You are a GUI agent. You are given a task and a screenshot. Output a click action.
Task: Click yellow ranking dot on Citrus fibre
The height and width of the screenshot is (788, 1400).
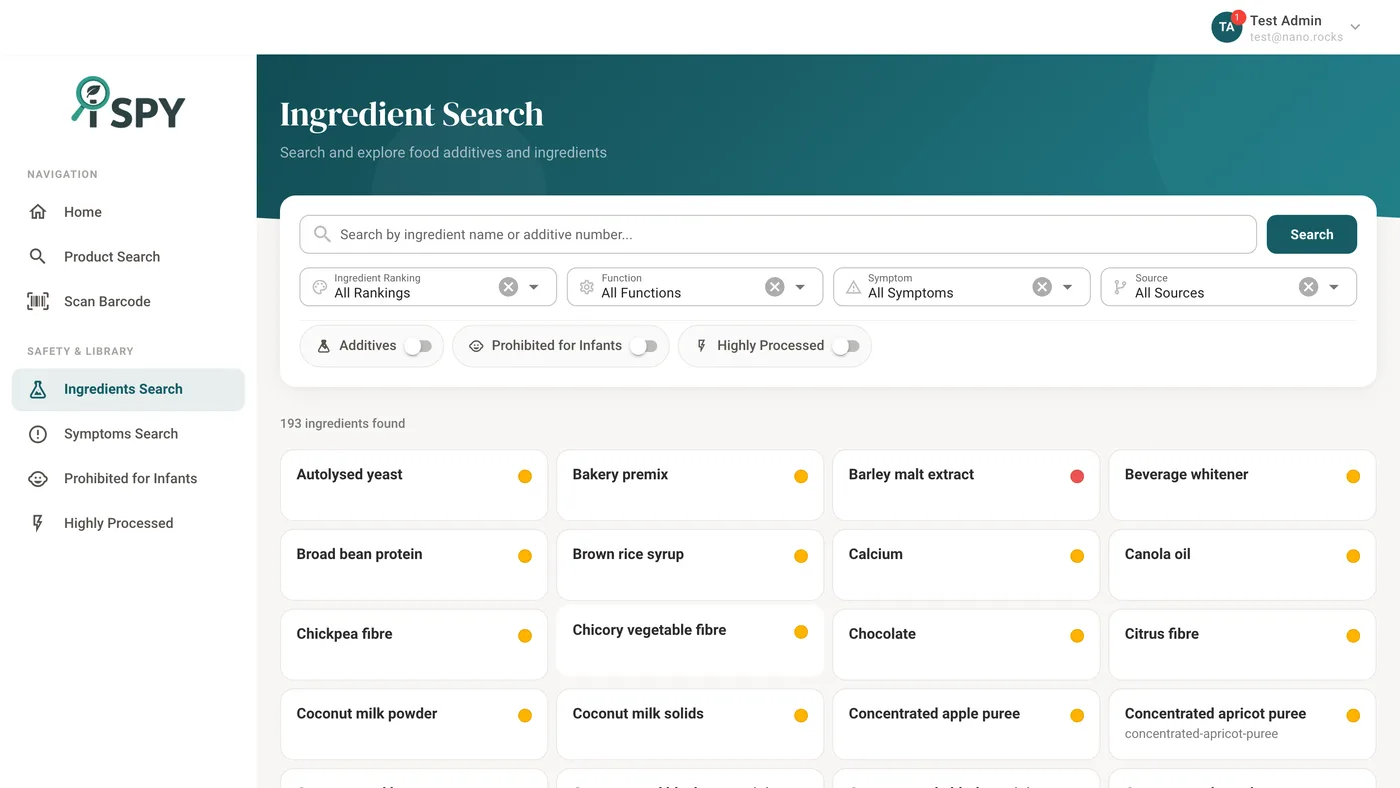[1353, 636]
